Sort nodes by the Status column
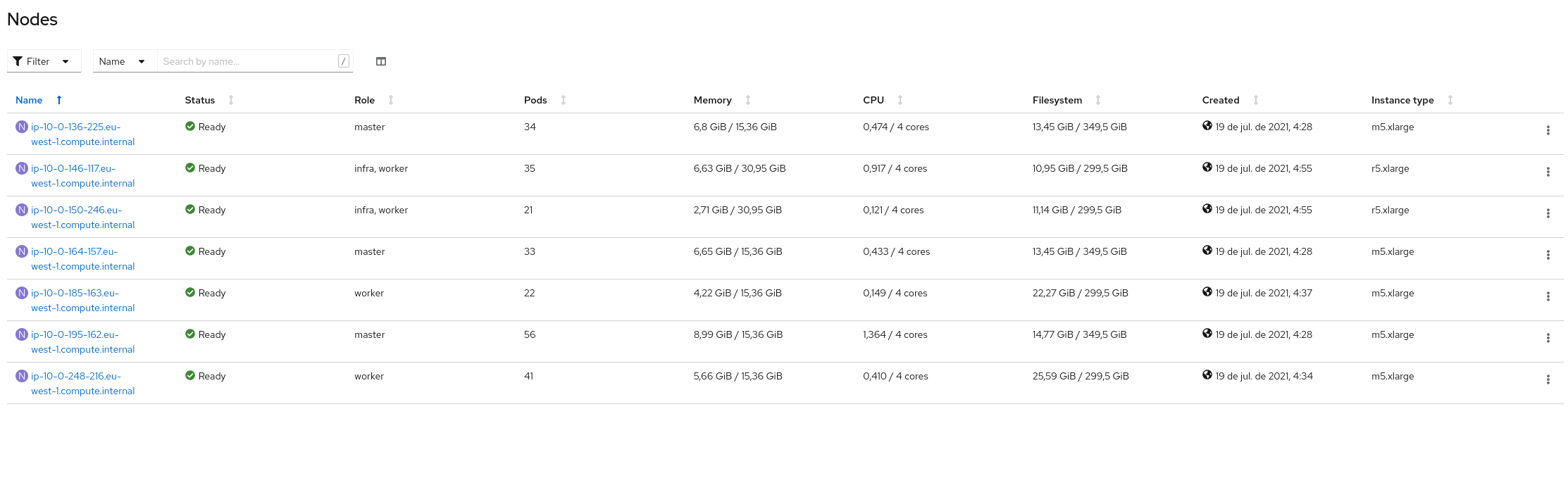Image resolution: width=1568 pixels, height=490 pixels. (x=200, y=100)
